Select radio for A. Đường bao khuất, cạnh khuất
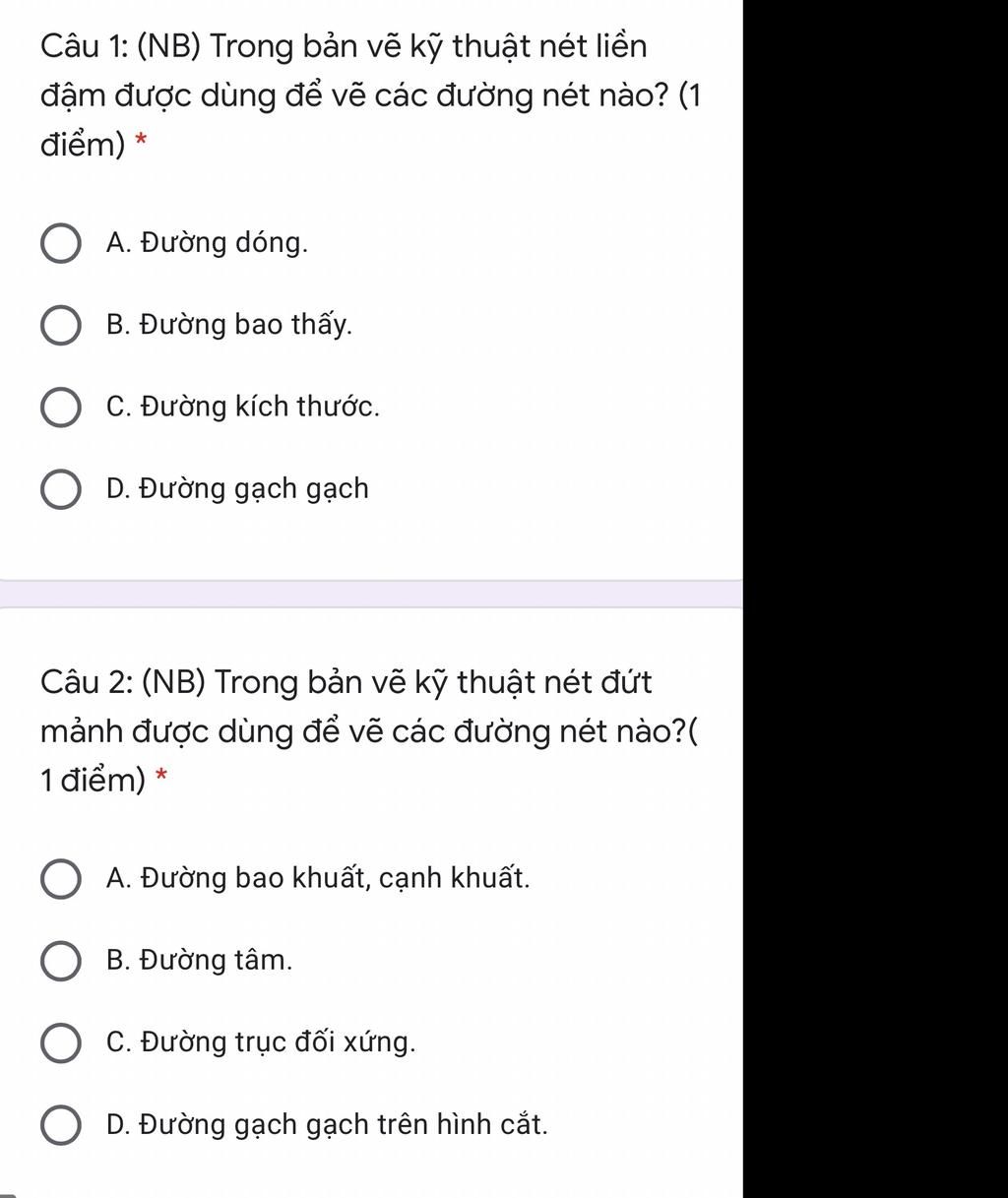Screen dimensions: 1008x1198 point(60,879)
